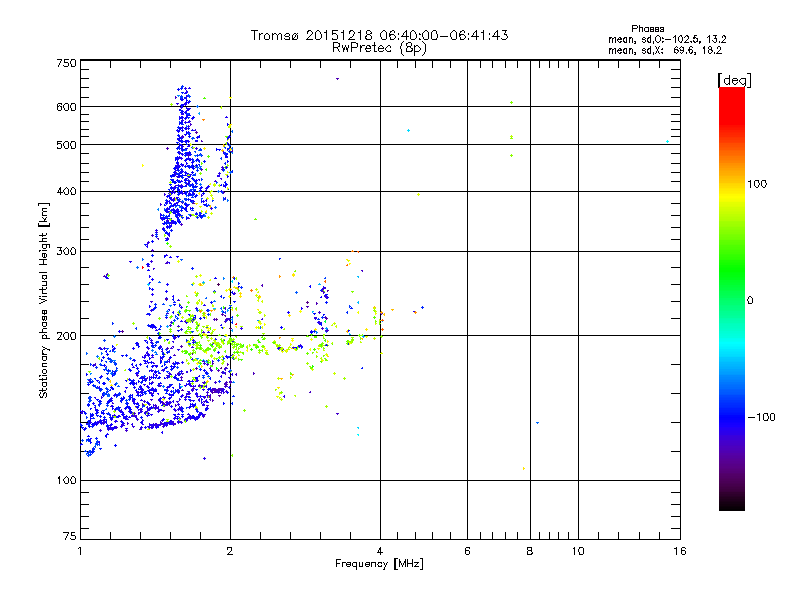Click the y-axis '500' tick label
The image size is (800, 600).
pyautogui.click(x=66, y=145)
